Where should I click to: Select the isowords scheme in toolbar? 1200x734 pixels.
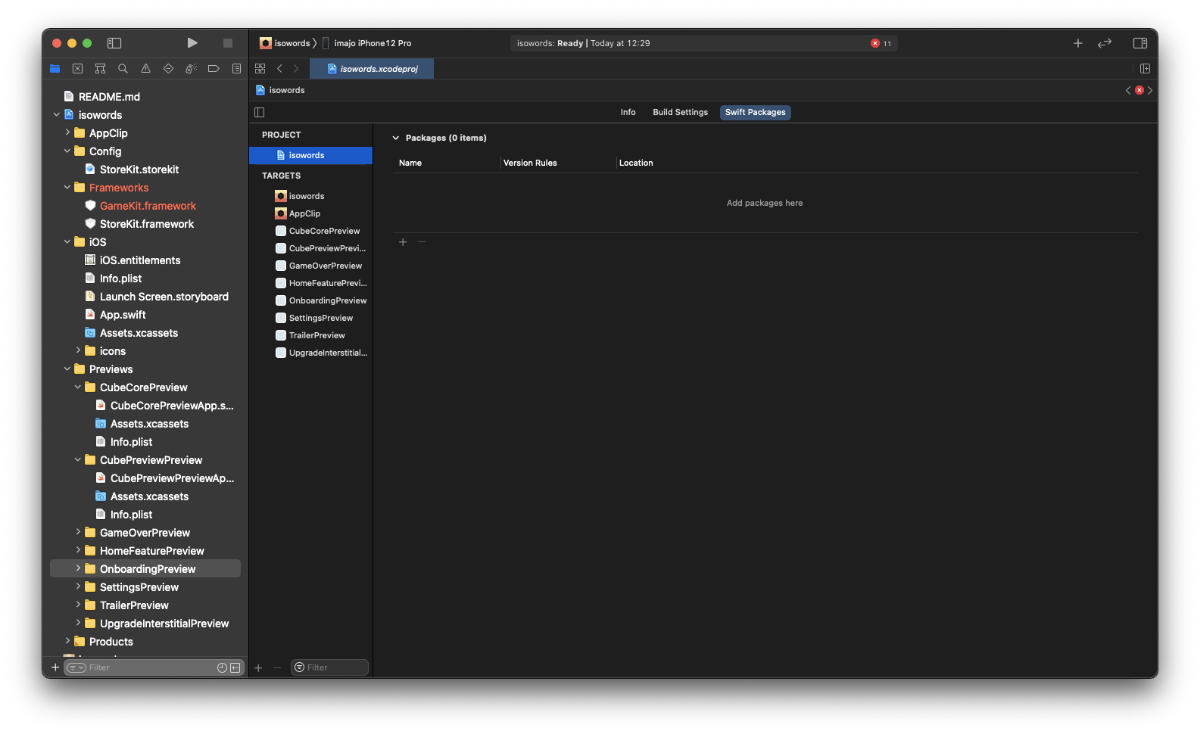click(x=285, y=43)
